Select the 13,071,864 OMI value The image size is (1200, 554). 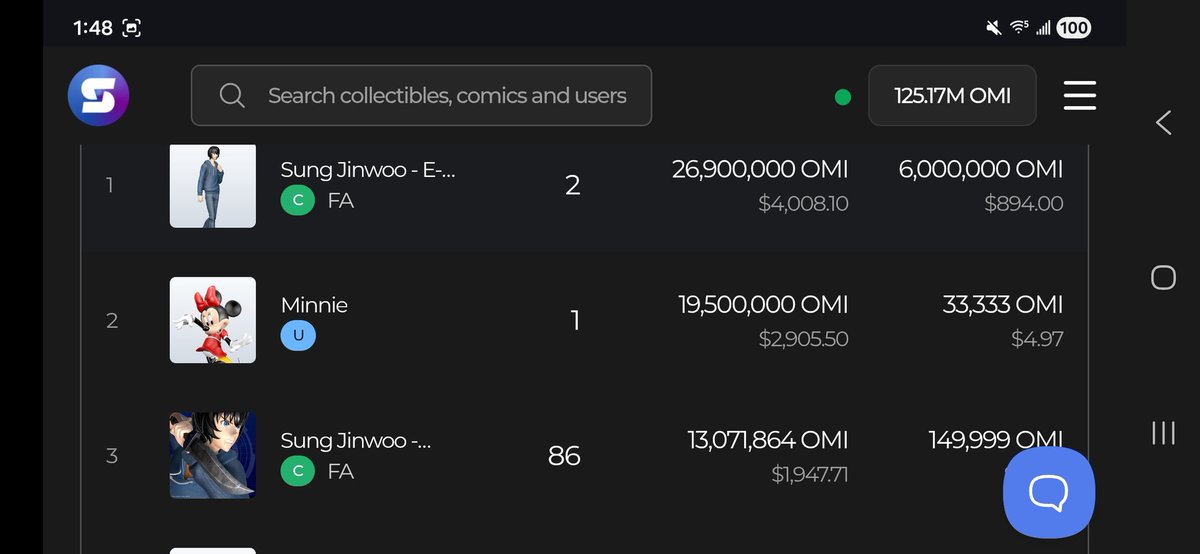[768, 439]
